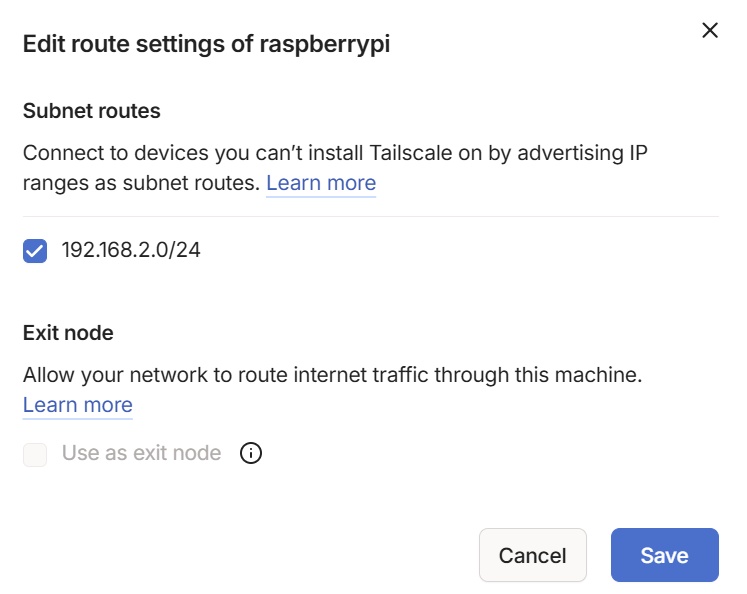Image resolution: width=747 pixels, height=594 pixels.
Task: Click the phrase ranges as subnet routes
Action: pos(141,183)
